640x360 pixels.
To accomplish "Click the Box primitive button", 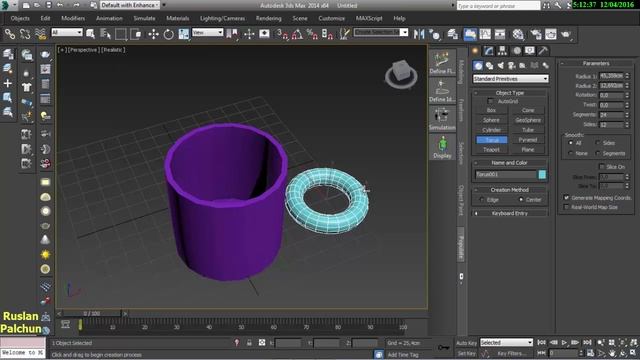I will coord(491,110).
